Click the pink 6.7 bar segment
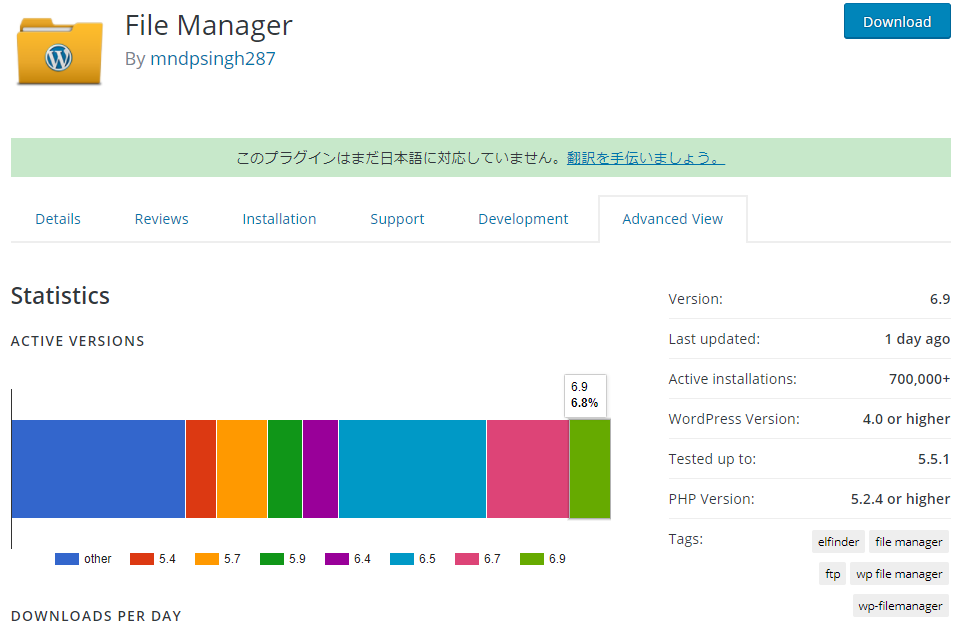Viewport: 961px width, 630px height. [528, 469]
